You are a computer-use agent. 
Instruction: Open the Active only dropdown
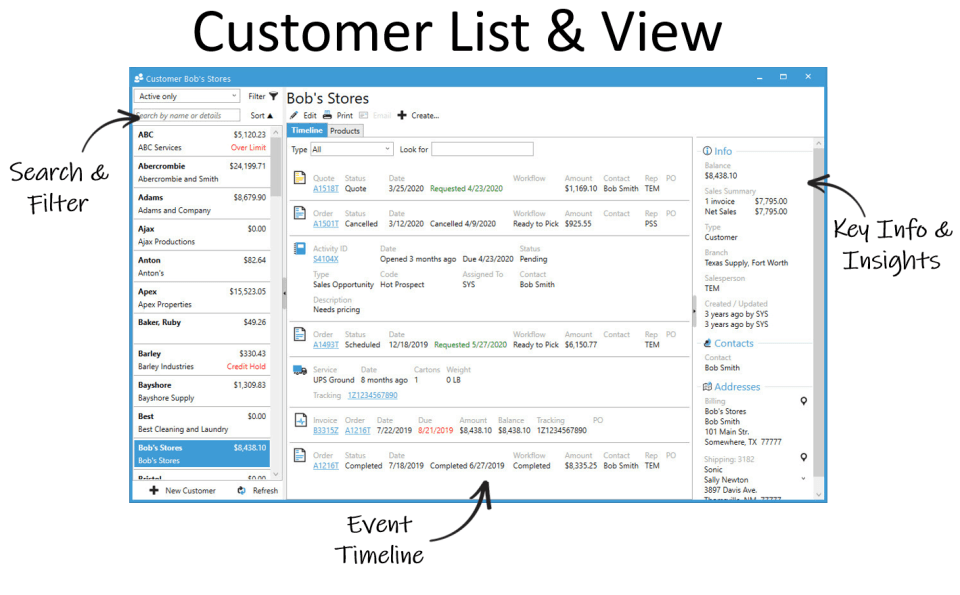coord(185,96)
